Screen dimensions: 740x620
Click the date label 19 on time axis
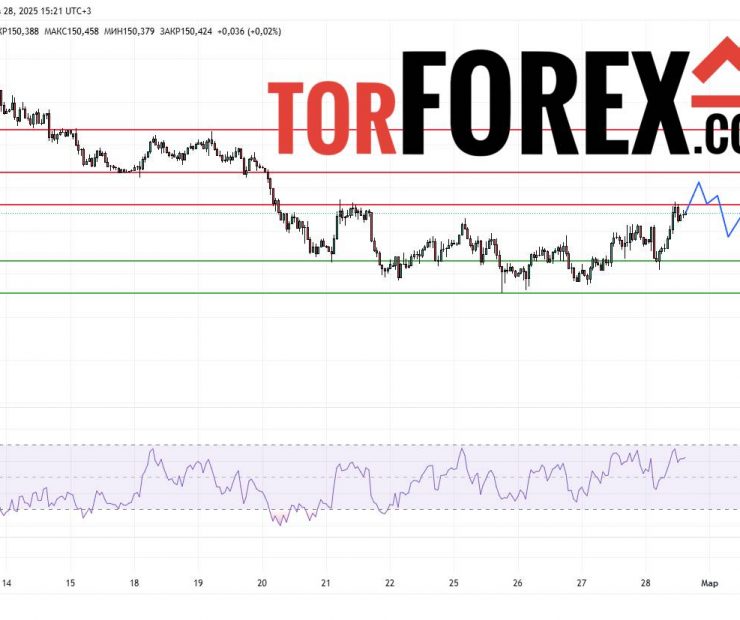[198, 583]
